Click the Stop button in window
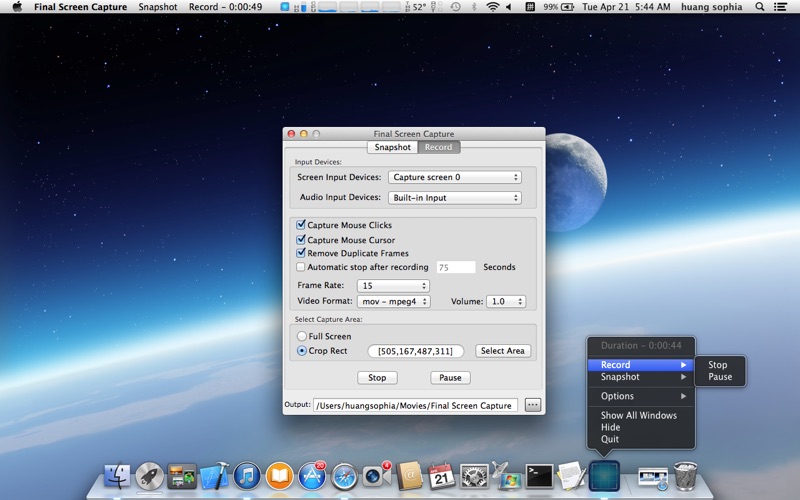 [x=377, y=378]
